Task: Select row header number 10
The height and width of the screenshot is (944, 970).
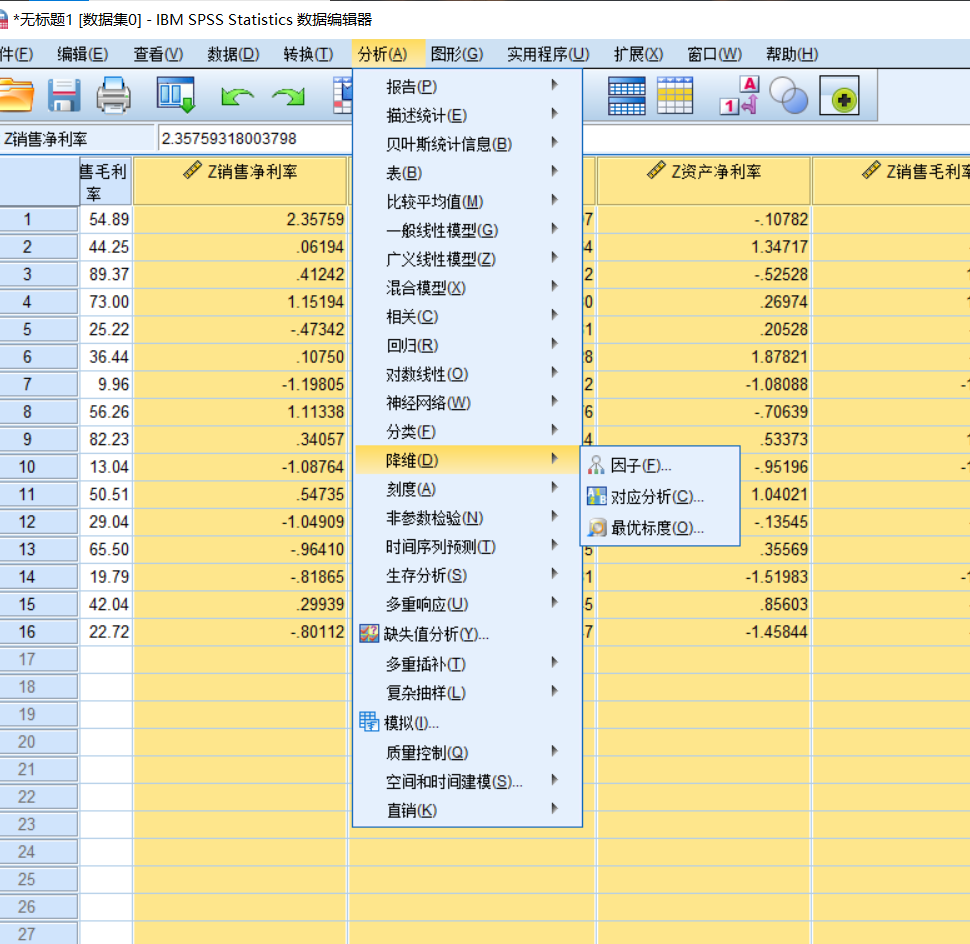Action: click(39, 466)
